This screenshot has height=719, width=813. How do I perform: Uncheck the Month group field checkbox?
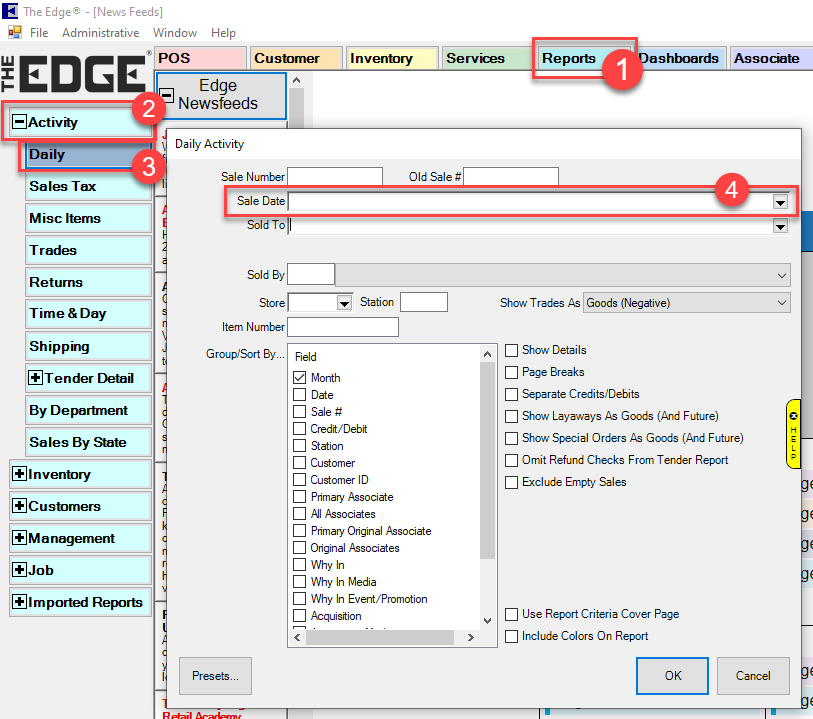(299, 378)
